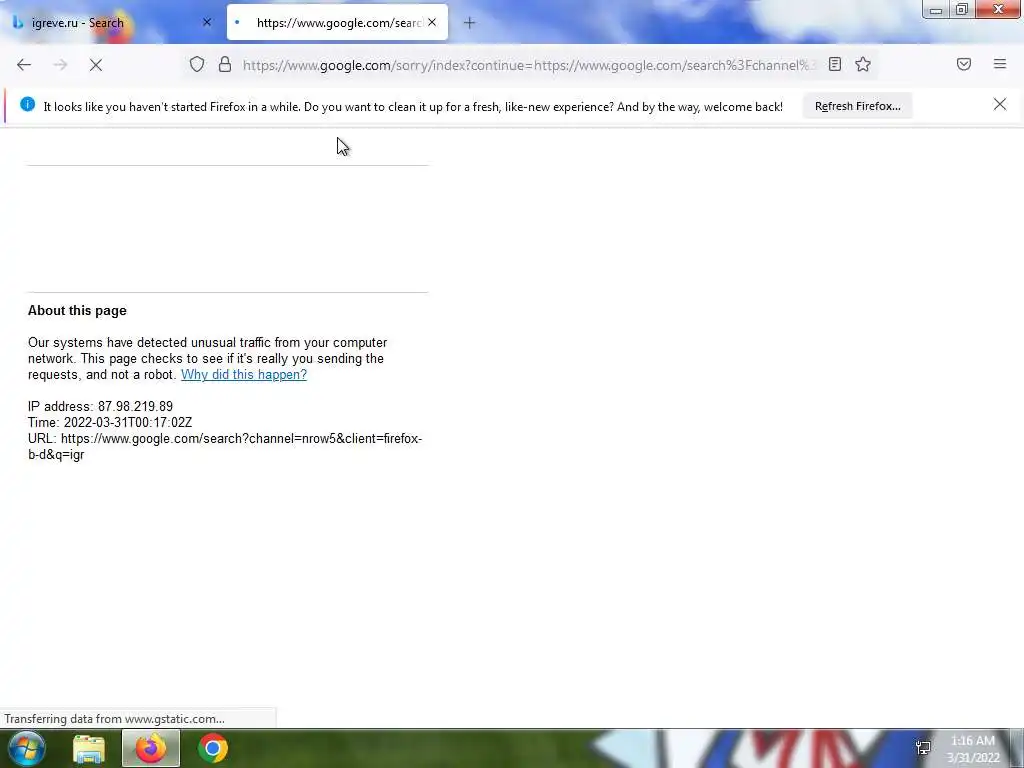Bookmark this page with the star
The height and width of the screenshot is (768, 1024).
pyautogui.click(x=863, y=64)
